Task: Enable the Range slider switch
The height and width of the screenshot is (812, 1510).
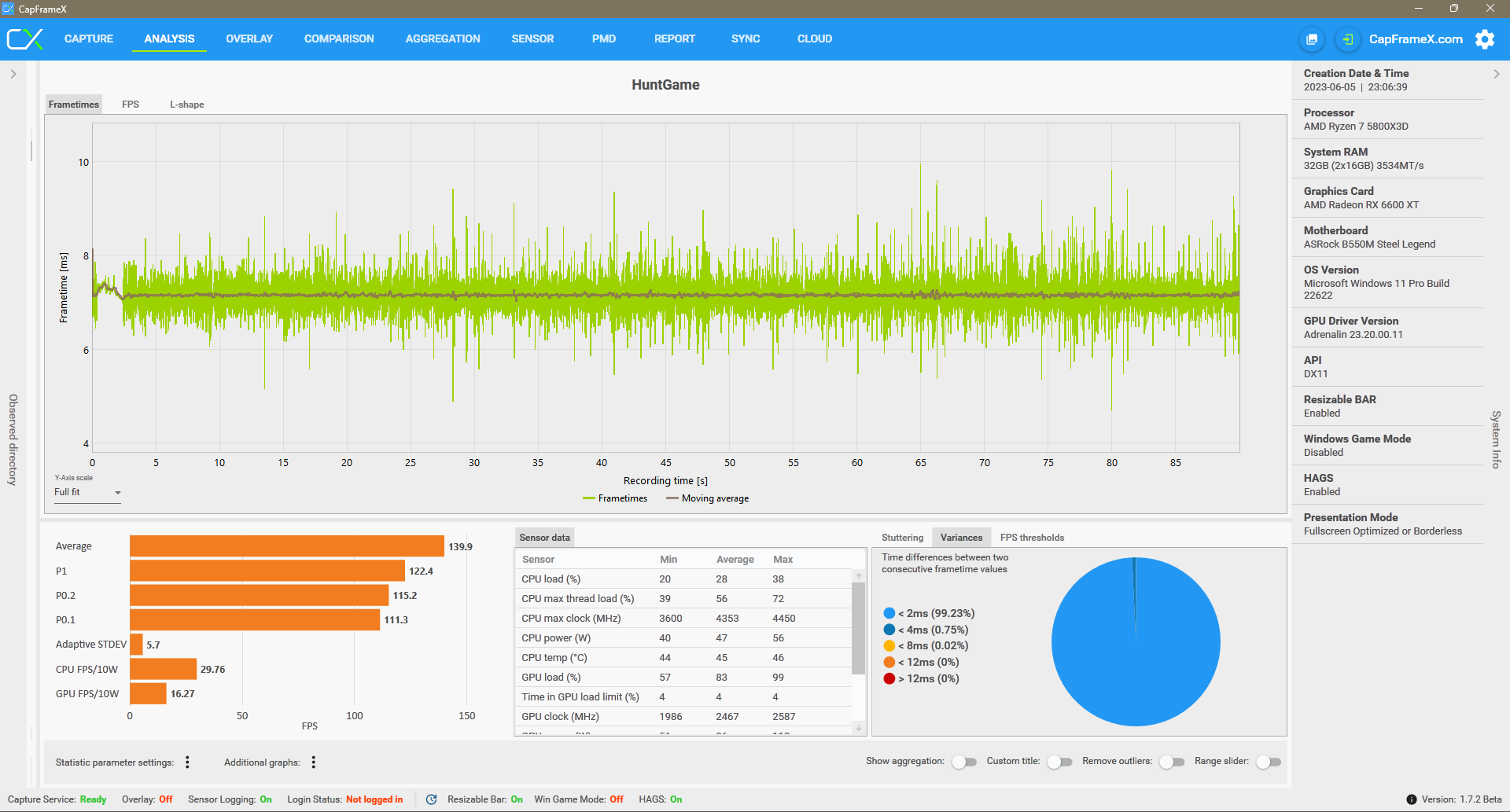Action: (1269, 762)
